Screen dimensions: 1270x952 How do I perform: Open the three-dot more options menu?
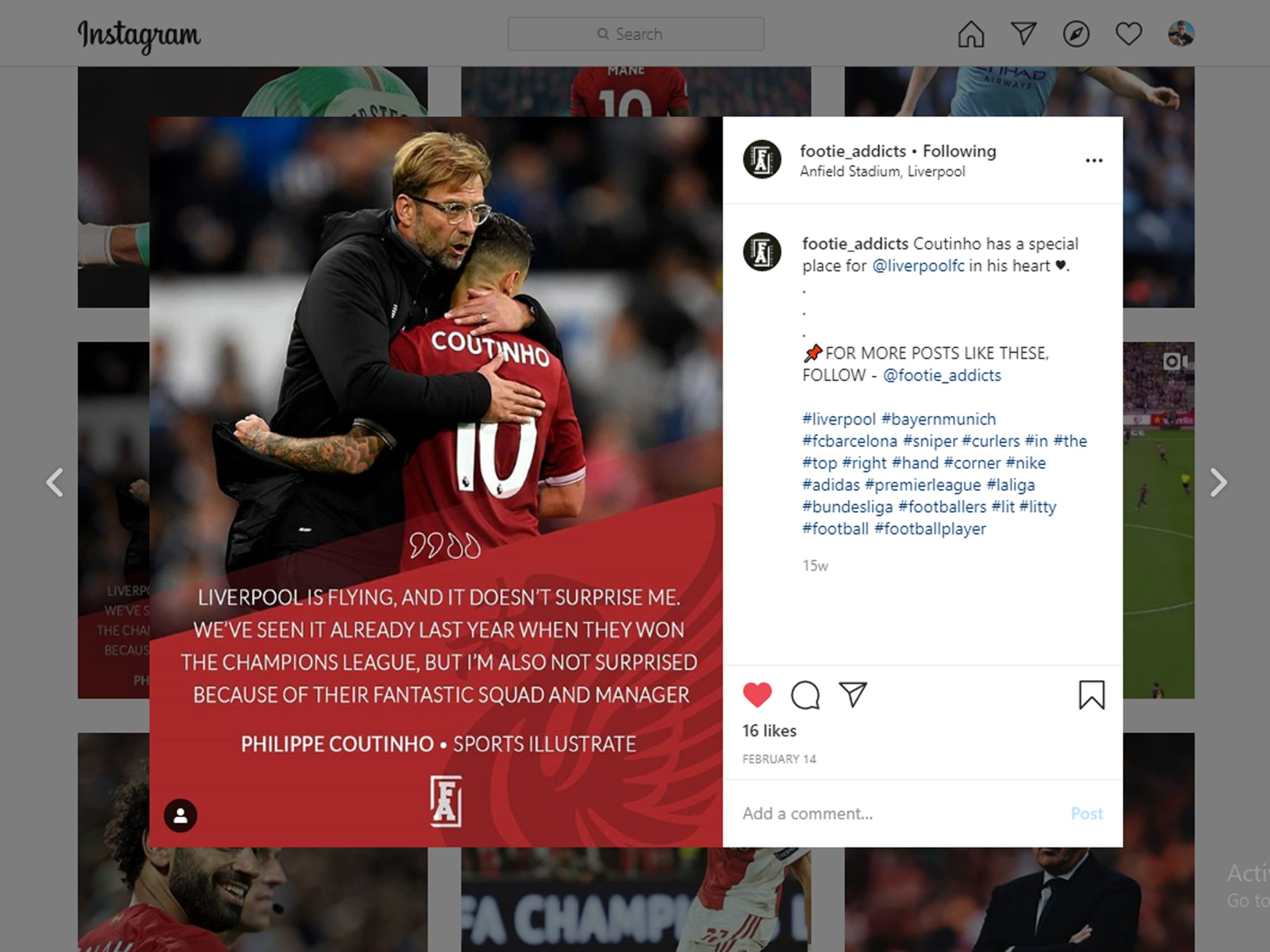1094,160
